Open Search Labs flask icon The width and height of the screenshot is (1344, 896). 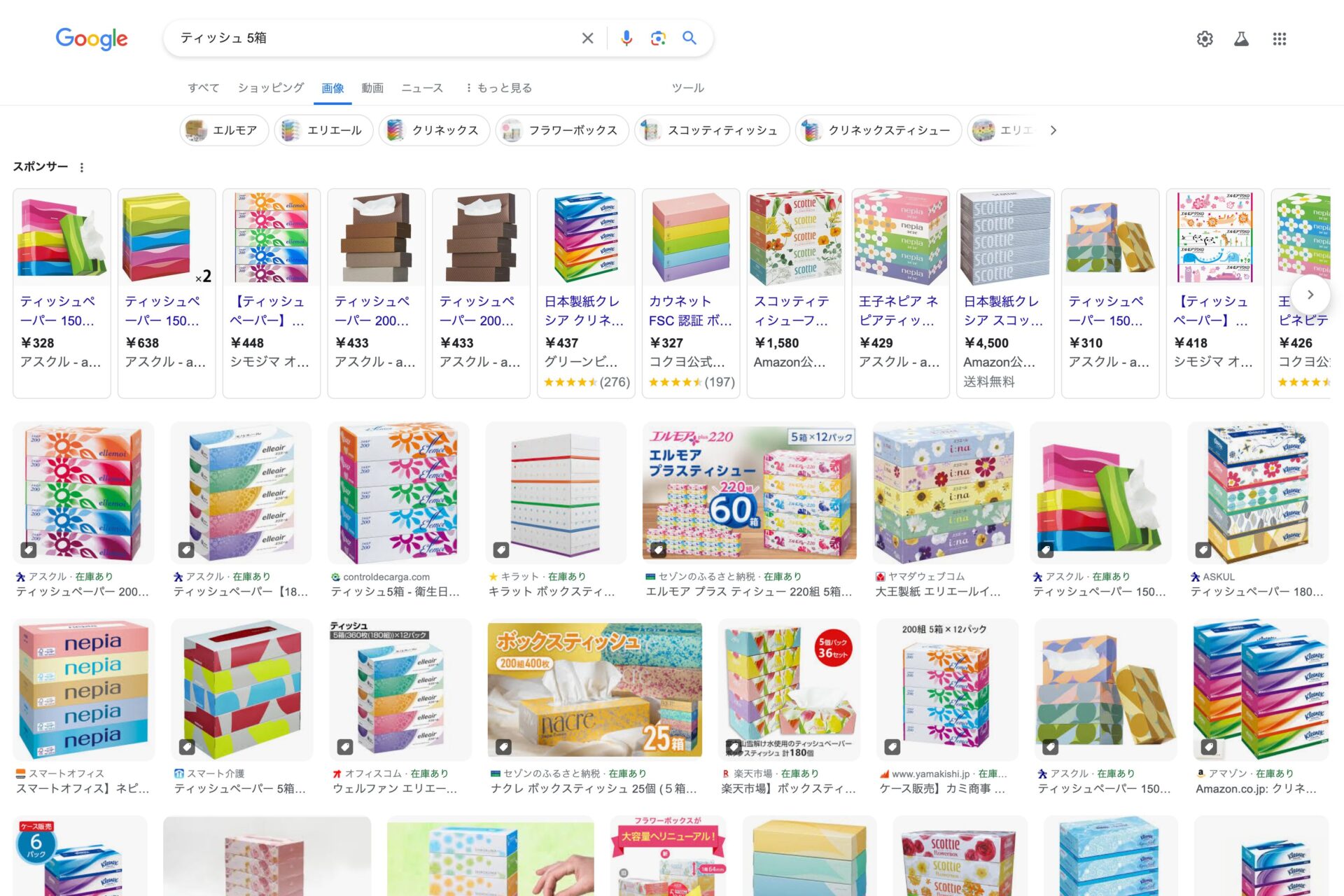(x=1241, y=39)
